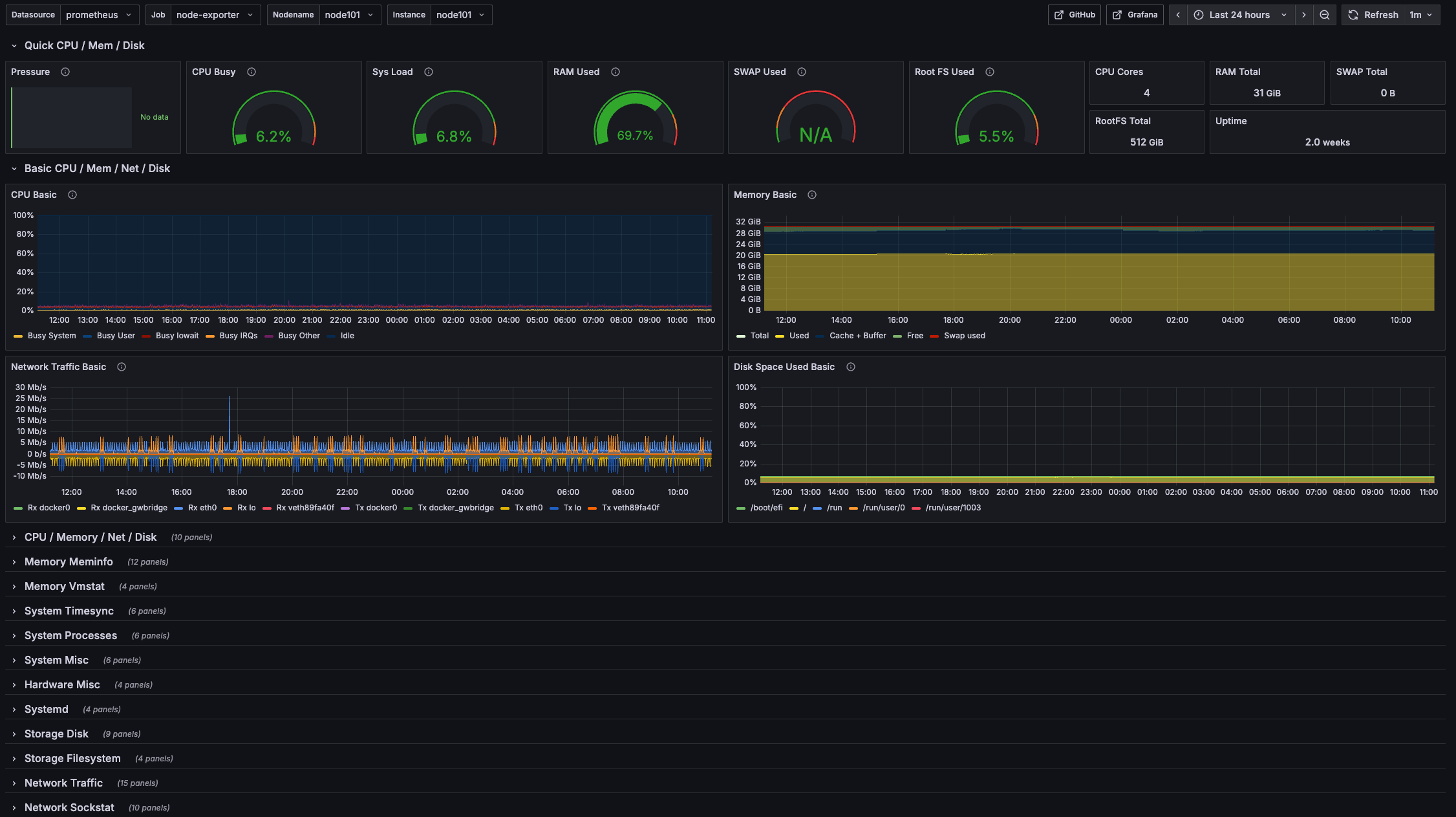The height and width of the screenshot is (817, 1456).
Task: Toggle Swap used series in Memory legend
Action: 964,336
